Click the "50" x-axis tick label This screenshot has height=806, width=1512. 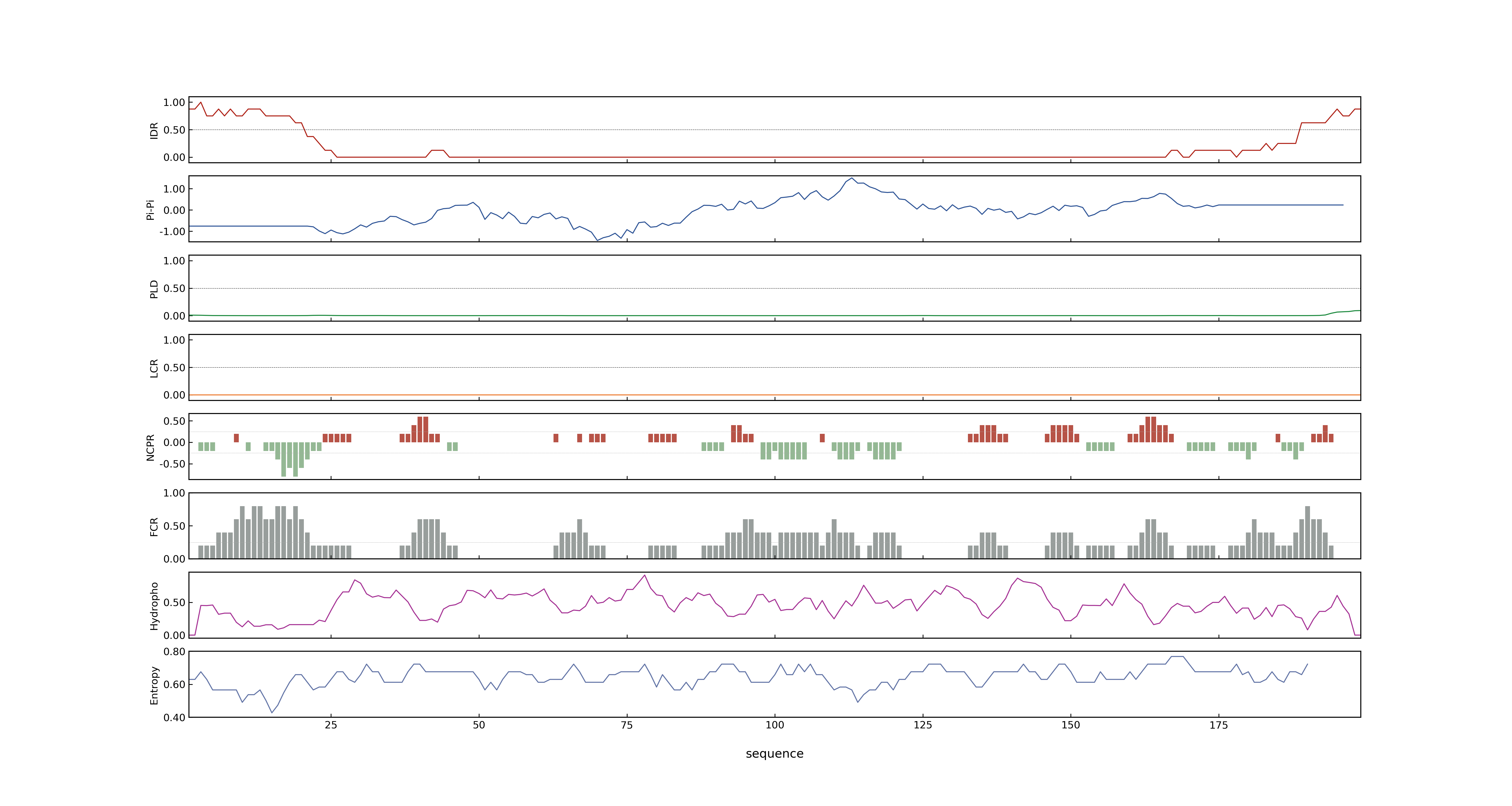tap(479, 725)
